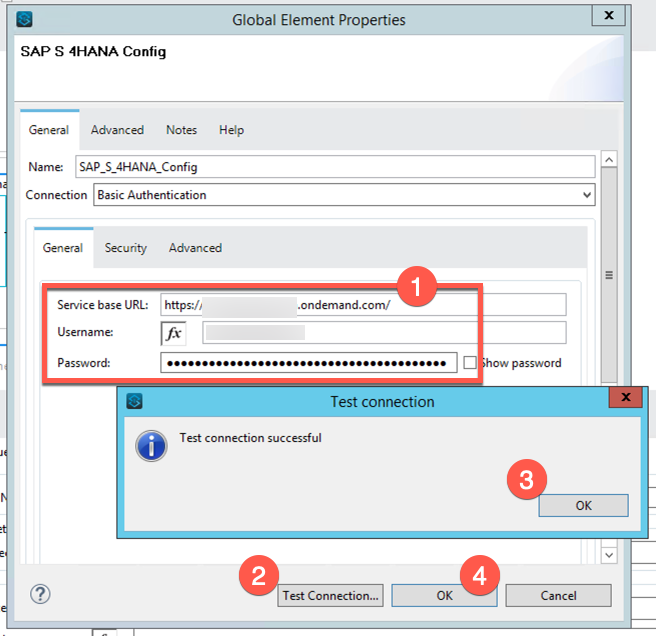Viewport: 656px width, 636px height.
Task: Close the Test connection dialog
Action: click(625, 397)
